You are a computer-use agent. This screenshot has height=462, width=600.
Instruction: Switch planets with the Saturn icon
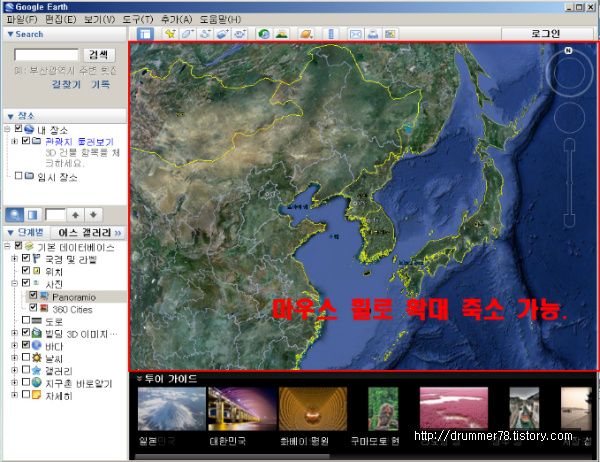(306, 34)
